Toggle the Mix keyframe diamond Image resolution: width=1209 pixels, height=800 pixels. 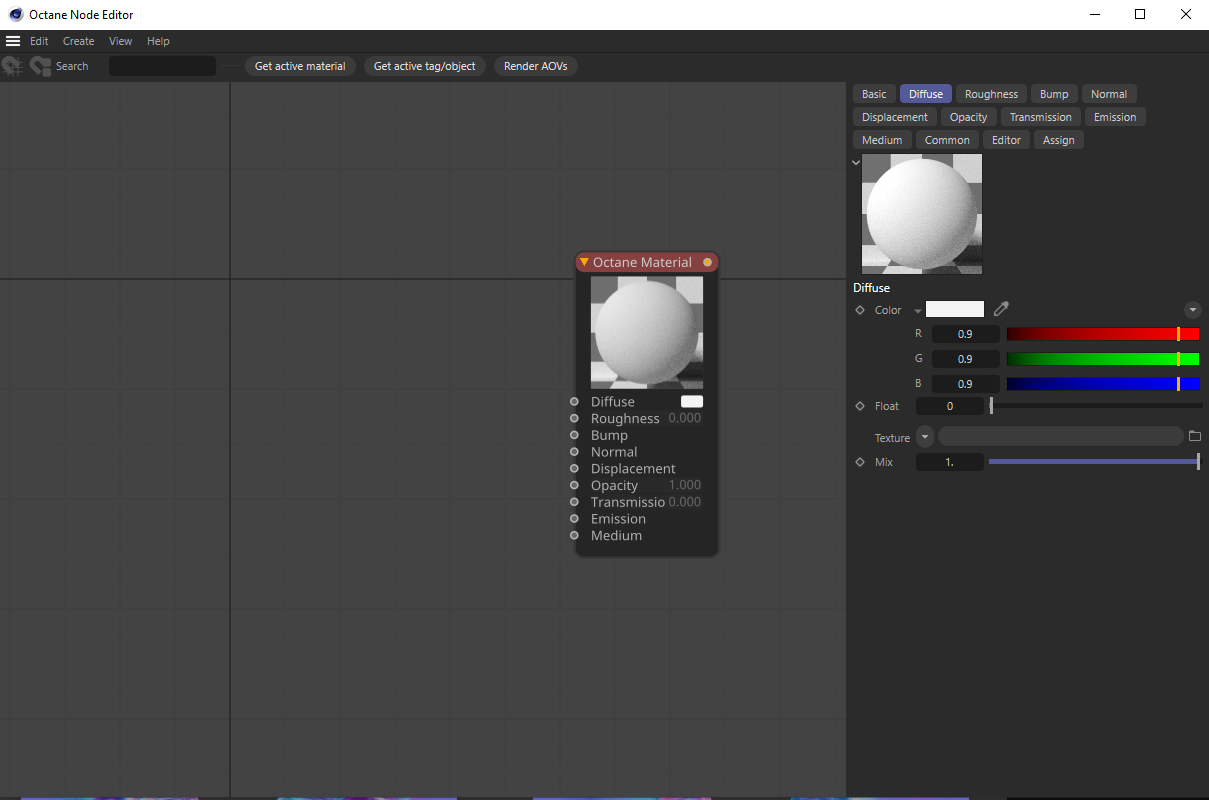tap(860, 462)
